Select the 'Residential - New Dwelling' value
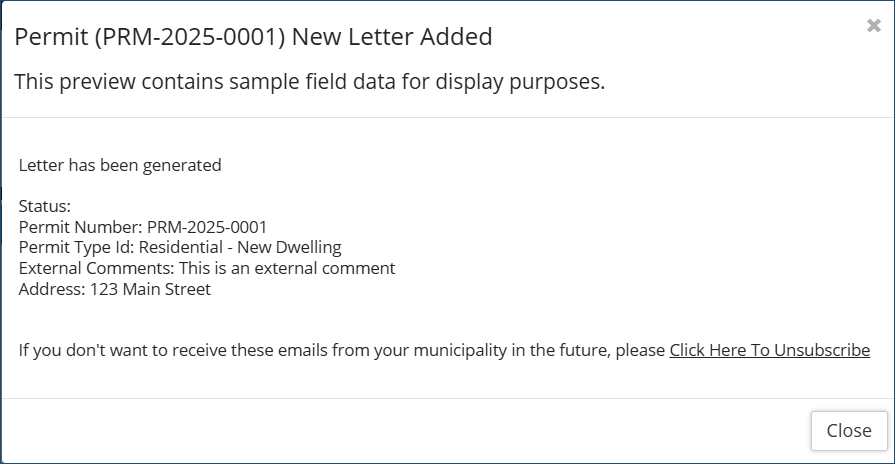This screenshot has width=895, height=464. (x=240, y=247)
